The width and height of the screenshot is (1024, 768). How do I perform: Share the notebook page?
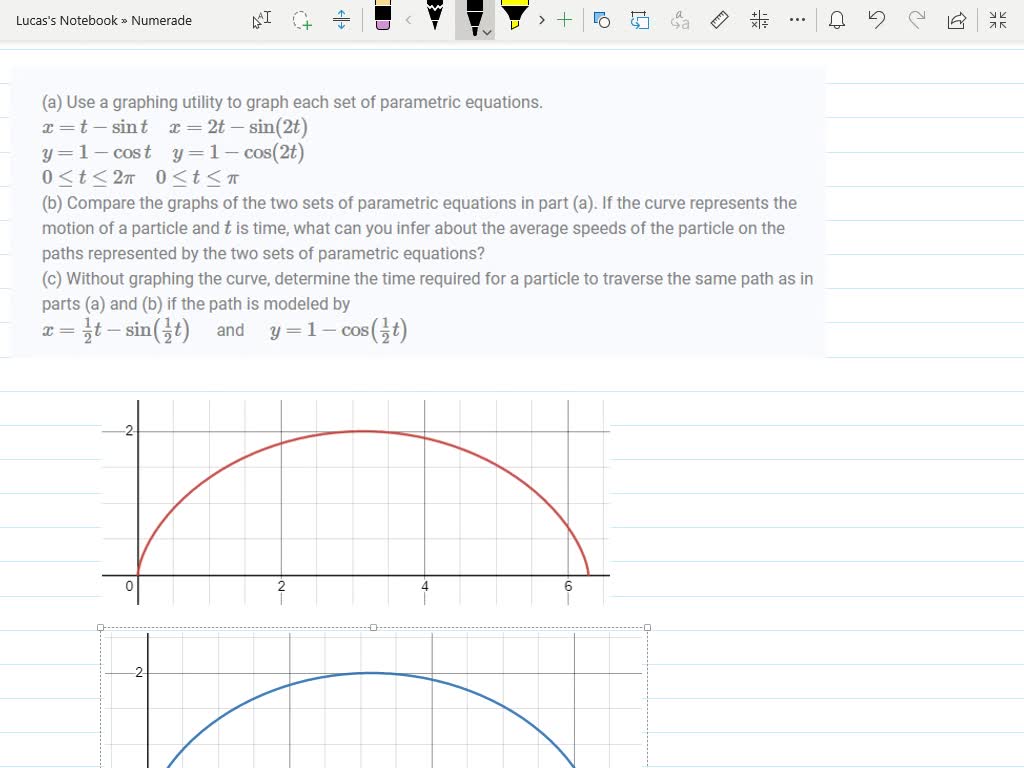point(957,20)
